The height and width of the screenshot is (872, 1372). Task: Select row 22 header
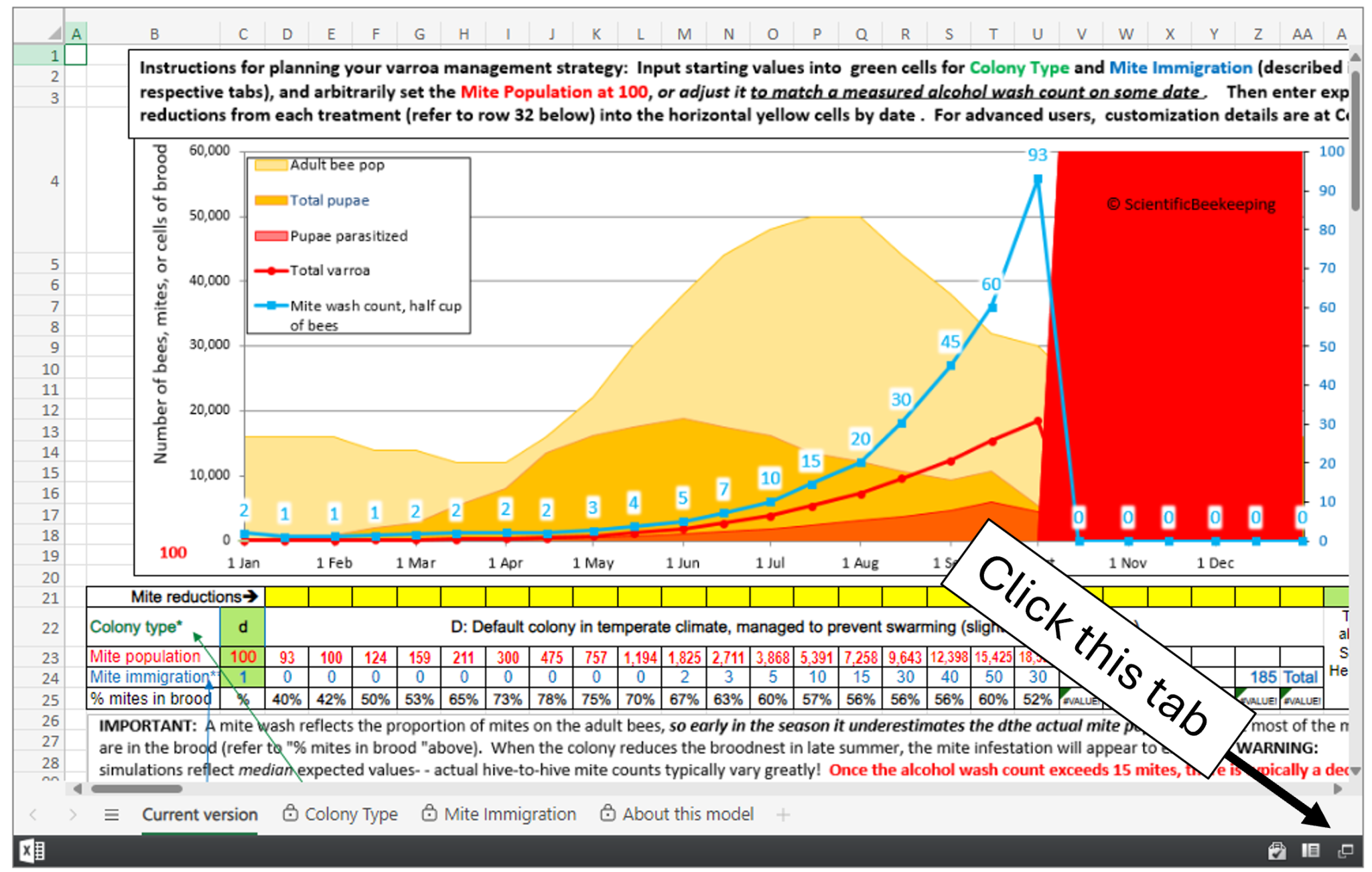click(x=50, y=628)
